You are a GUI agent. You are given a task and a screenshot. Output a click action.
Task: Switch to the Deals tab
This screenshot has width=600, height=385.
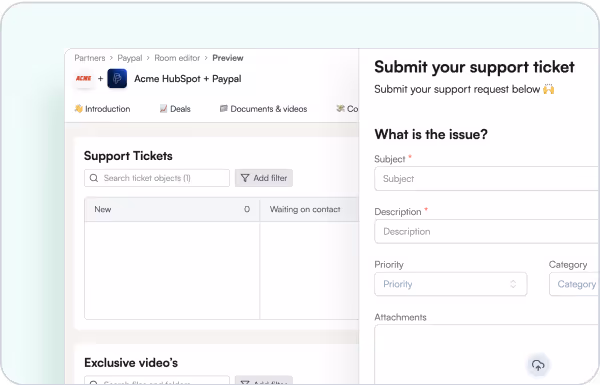pos(175,109)
